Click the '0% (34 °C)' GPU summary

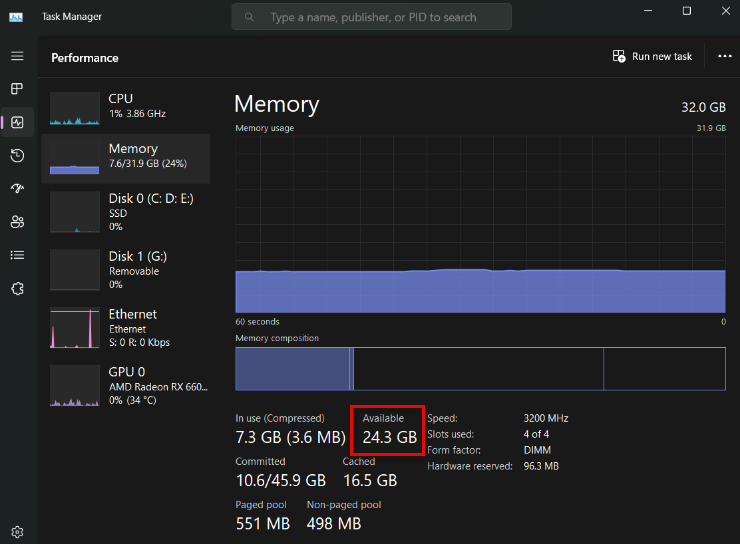click(133, 401)
